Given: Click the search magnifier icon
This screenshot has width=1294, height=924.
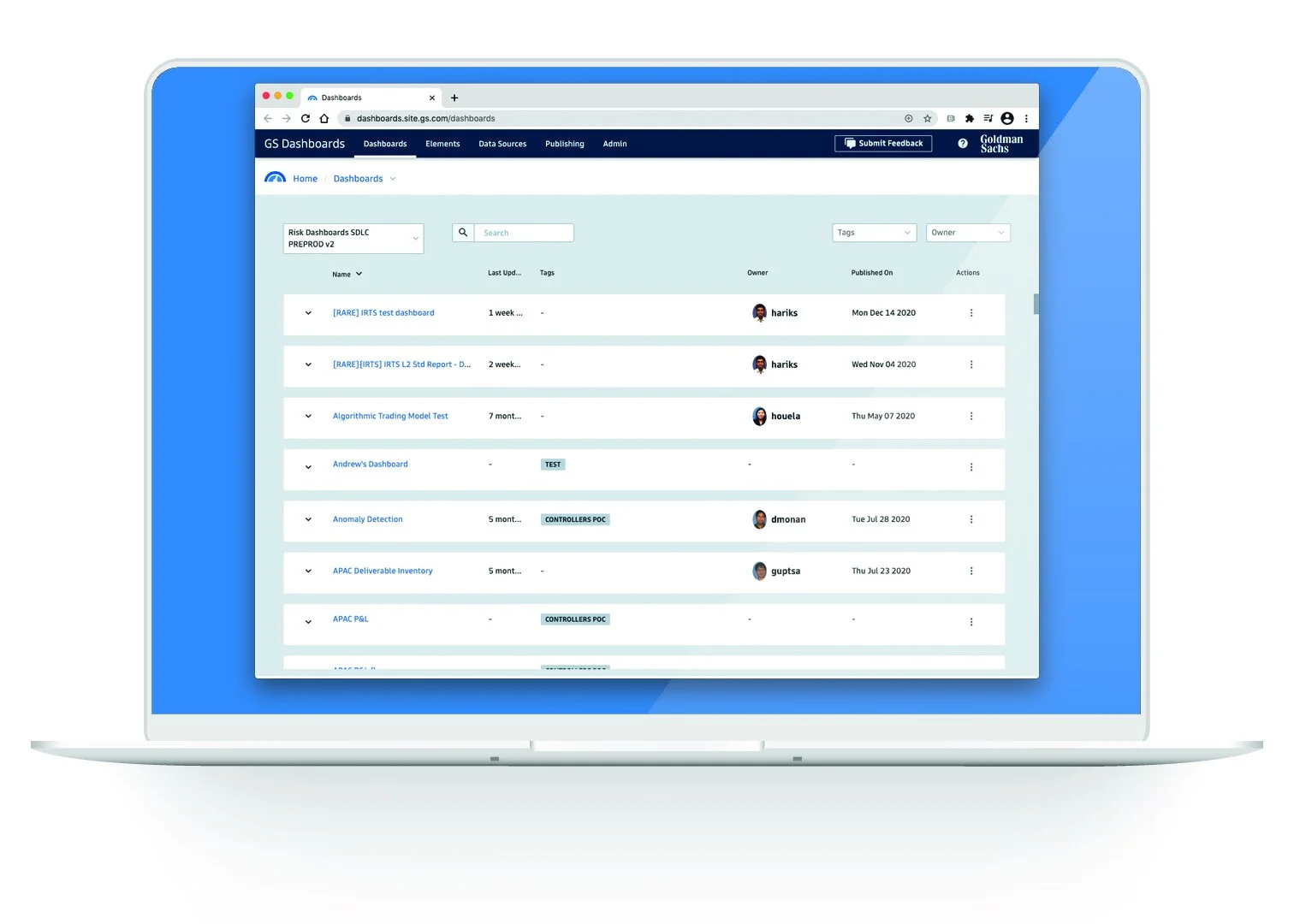Looking at the screenshot, I should coord(463,232).
